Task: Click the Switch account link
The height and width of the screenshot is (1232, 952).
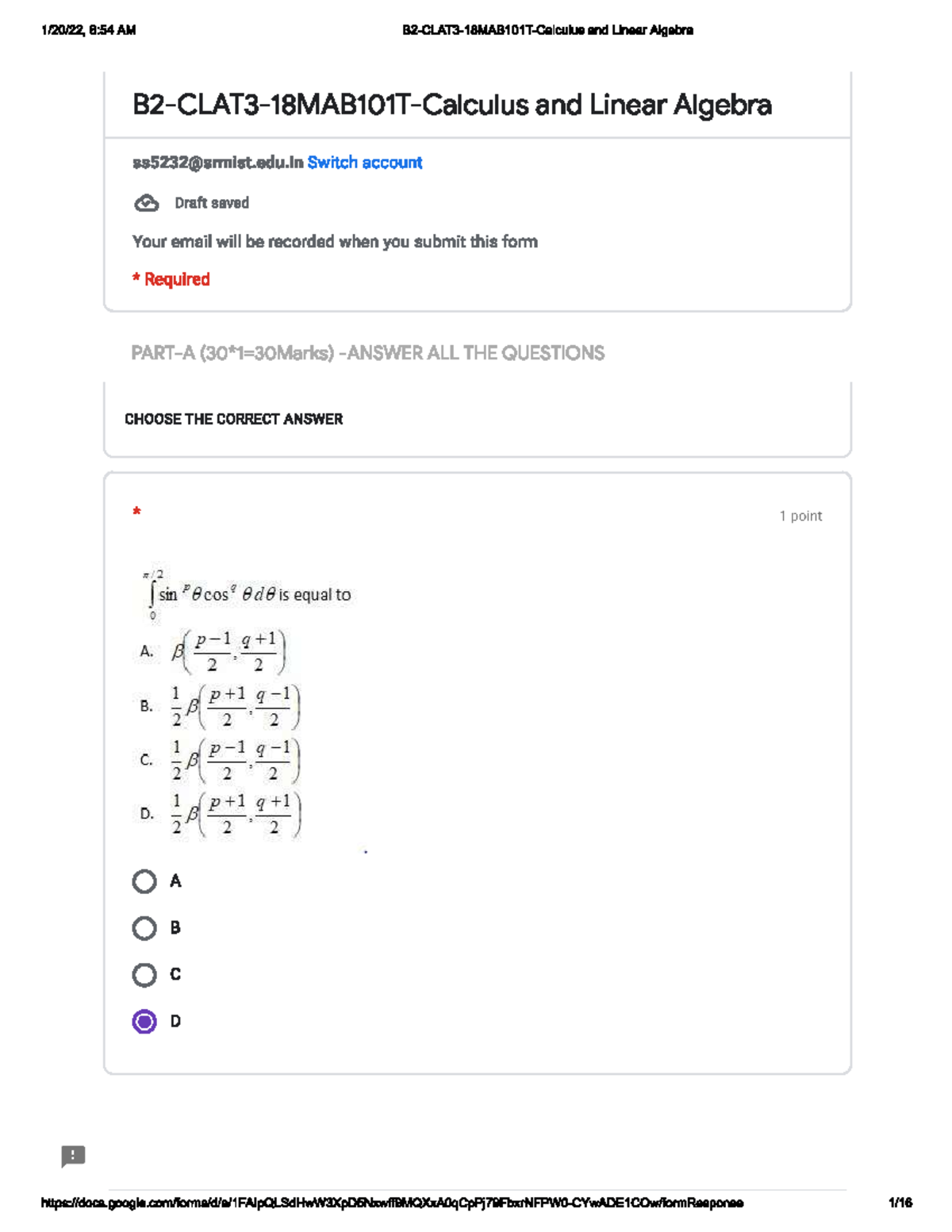Action: point(364,163)
